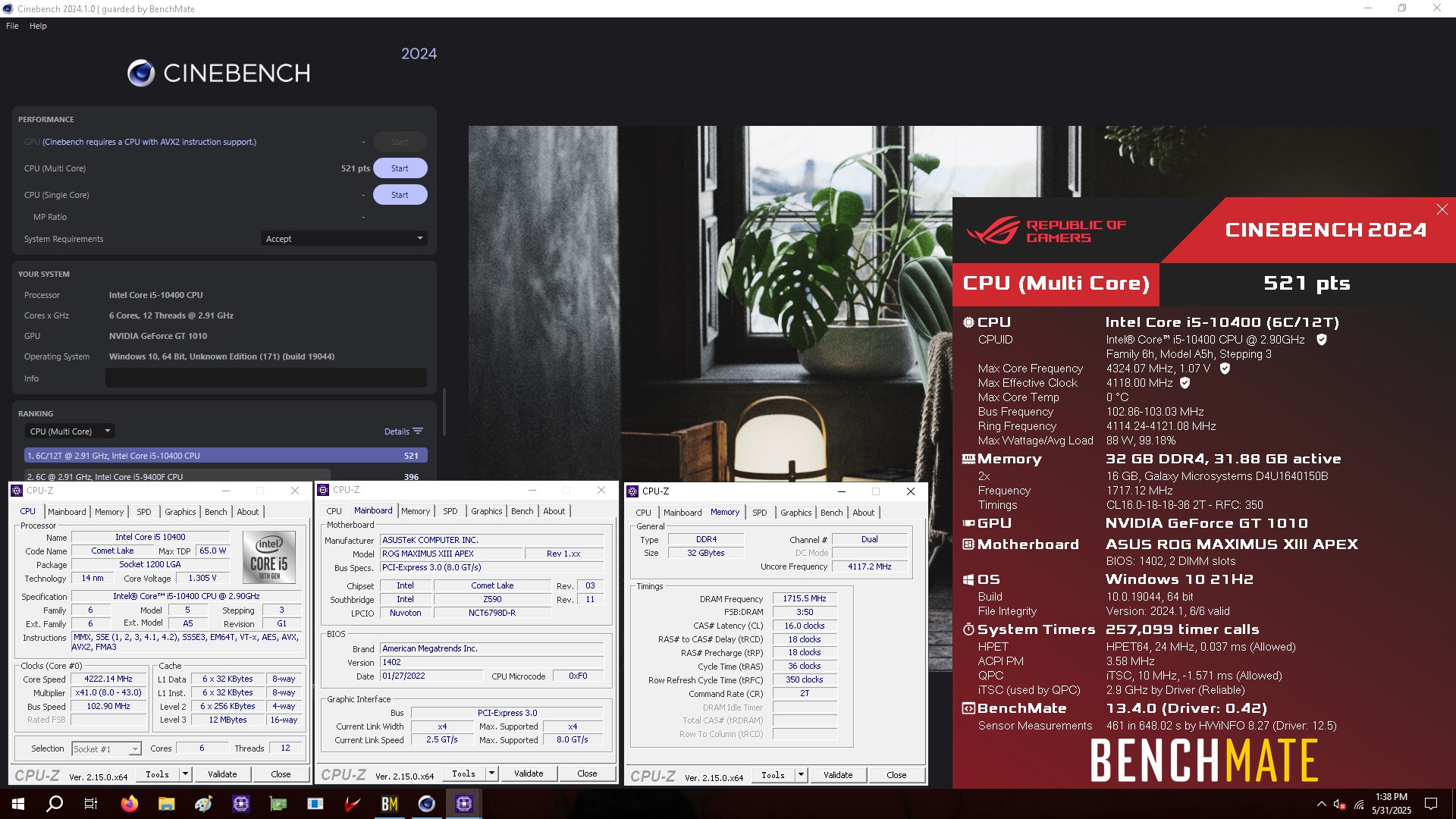Switch to BenchMate via BM taskbar icon
Image resolution: width=1456 pixels, height=819 pixels.
point(390,804)
